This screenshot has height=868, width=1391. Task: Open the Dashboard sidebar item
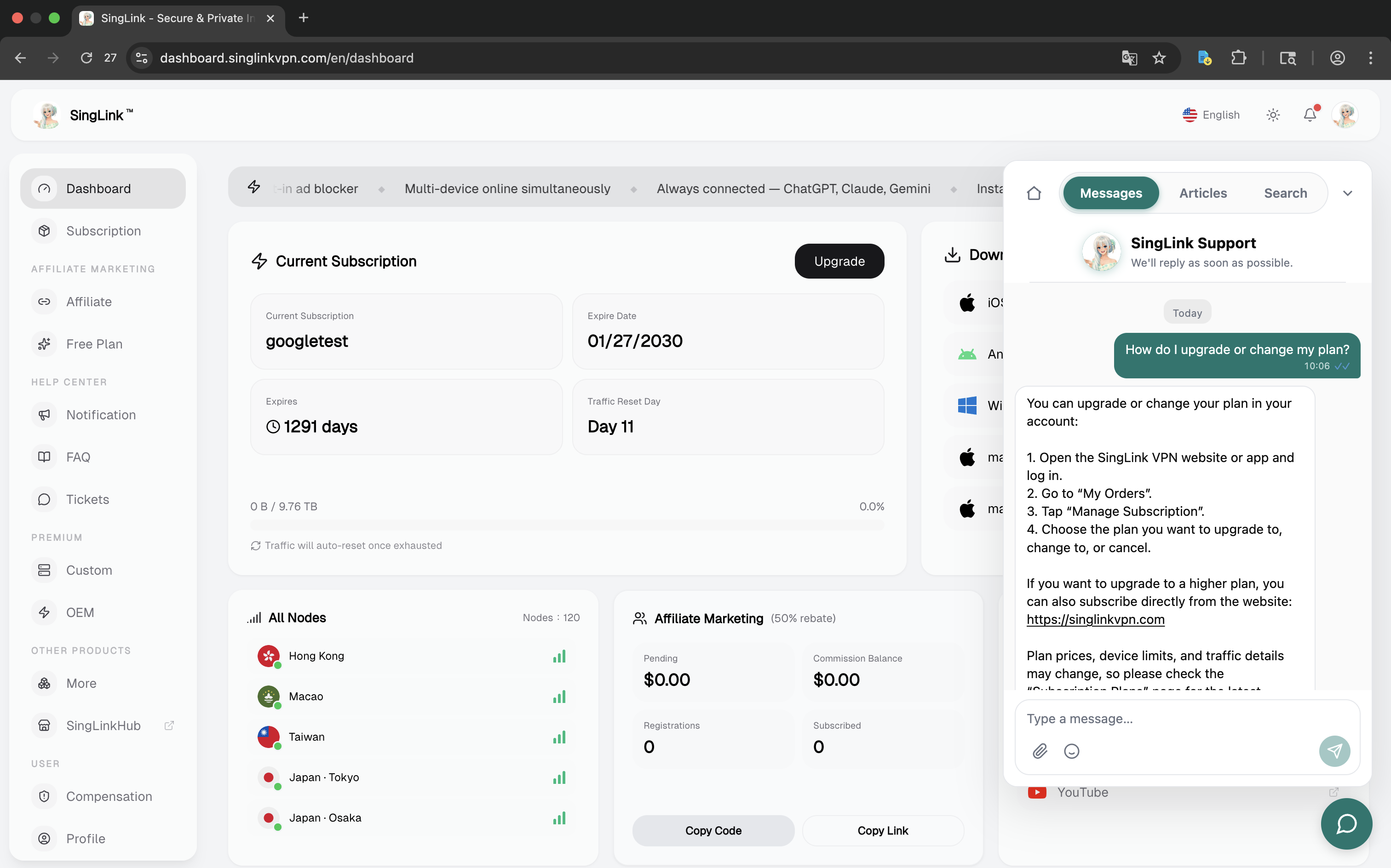(x=103, y=188)
